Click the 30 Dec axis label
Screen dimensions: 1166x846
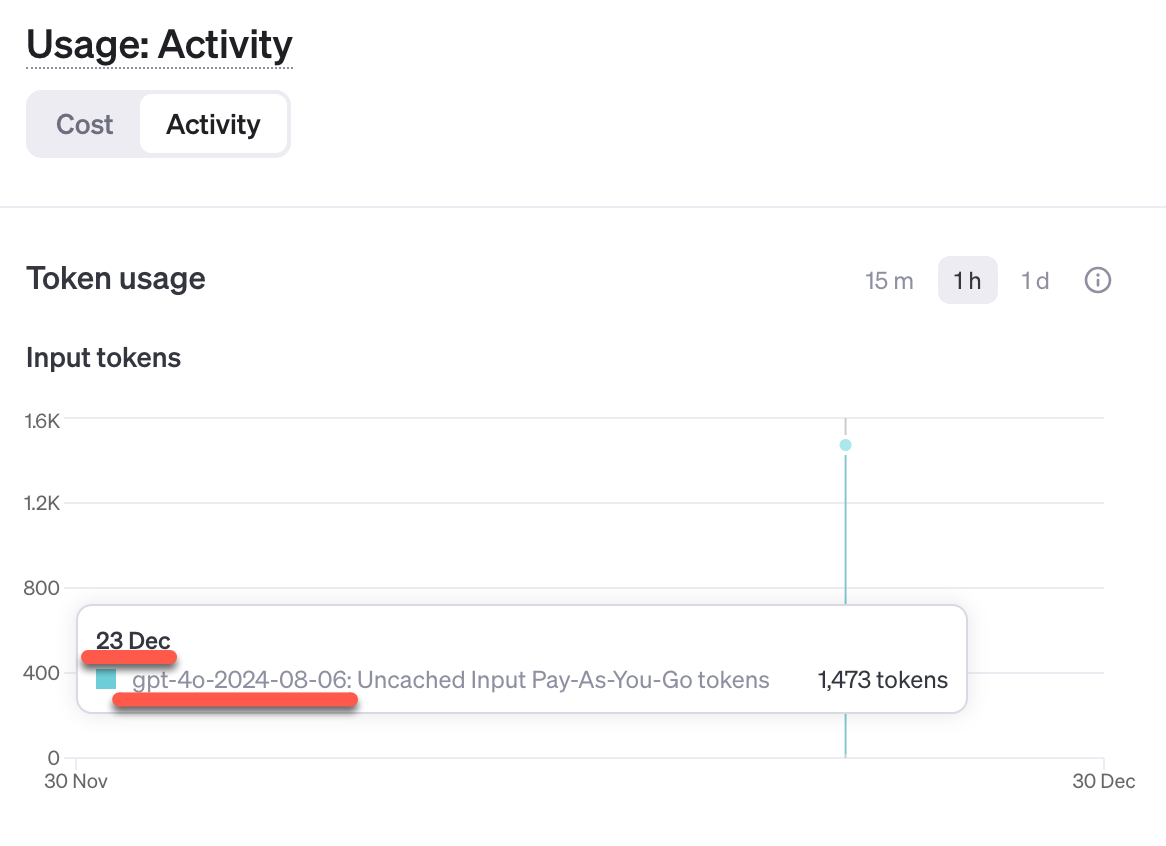pyautogui.click(x=1104, y=782)
